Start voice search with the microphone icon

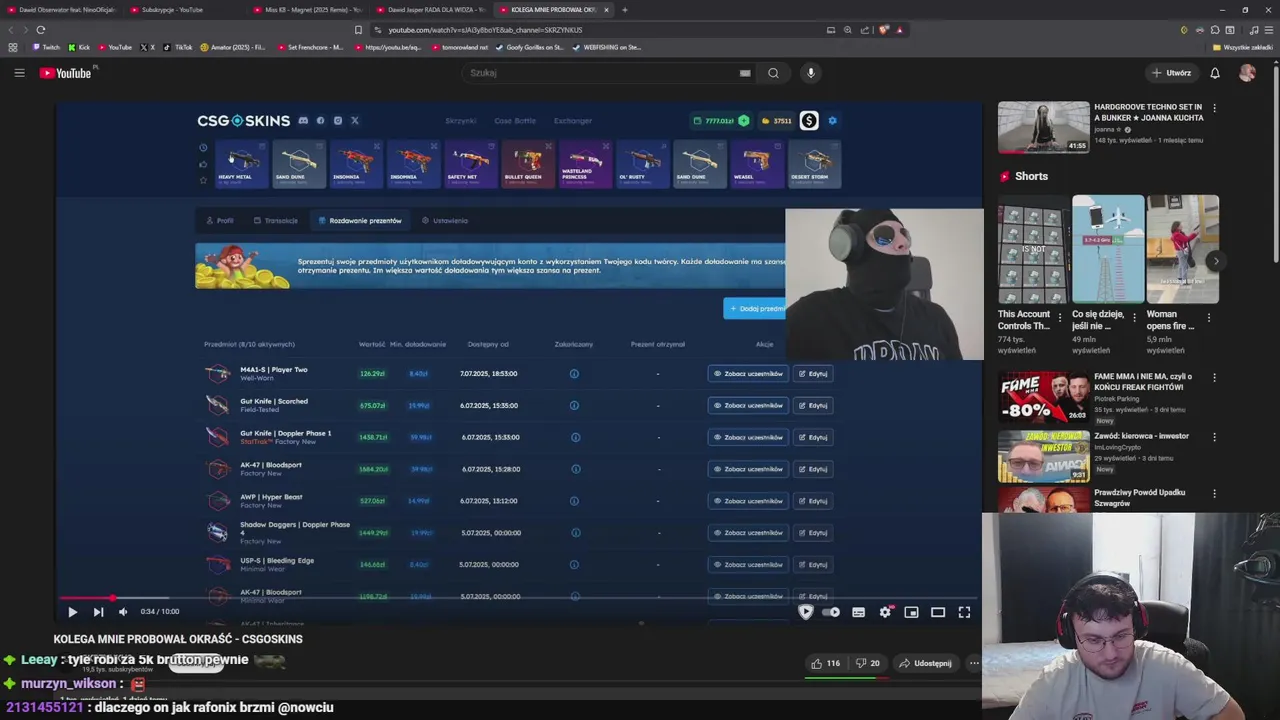pyautogui.click(x=811, y=73)
